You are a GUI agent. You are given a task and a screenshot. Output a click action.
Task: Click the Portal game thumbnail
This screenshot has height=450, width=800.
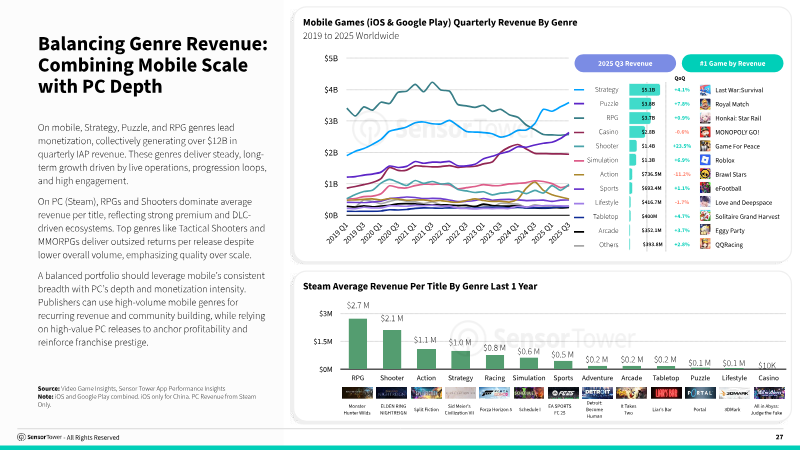700,393
